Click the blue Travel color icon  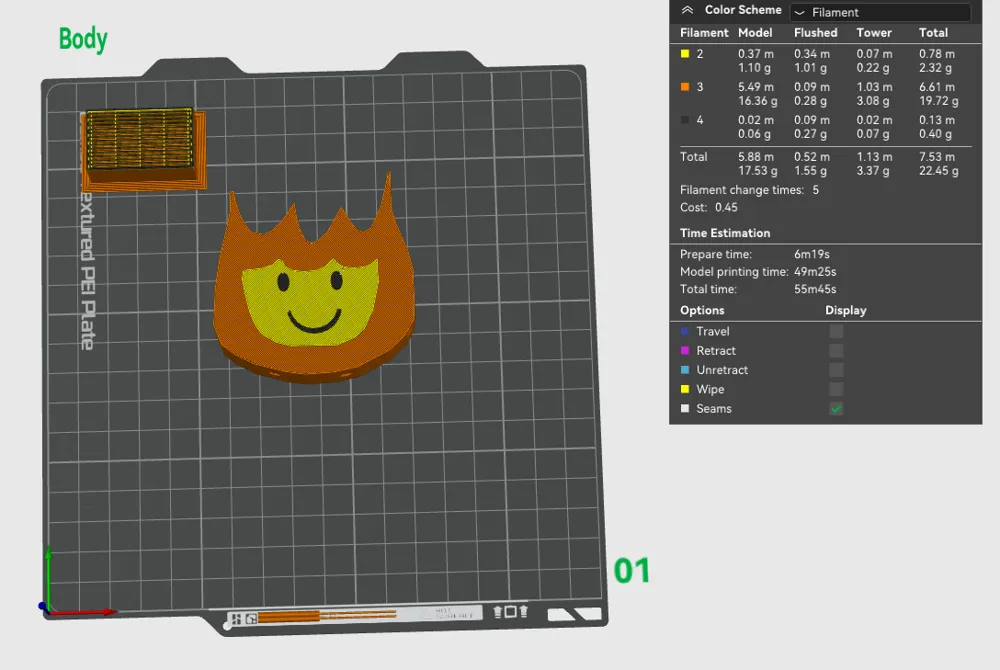[685, 331]
